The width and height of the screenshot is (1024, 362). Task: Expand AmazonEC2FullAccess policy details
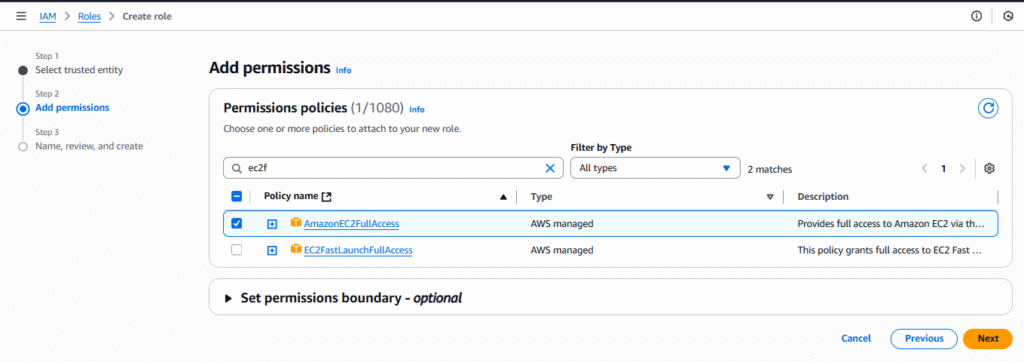click(272, 223)
